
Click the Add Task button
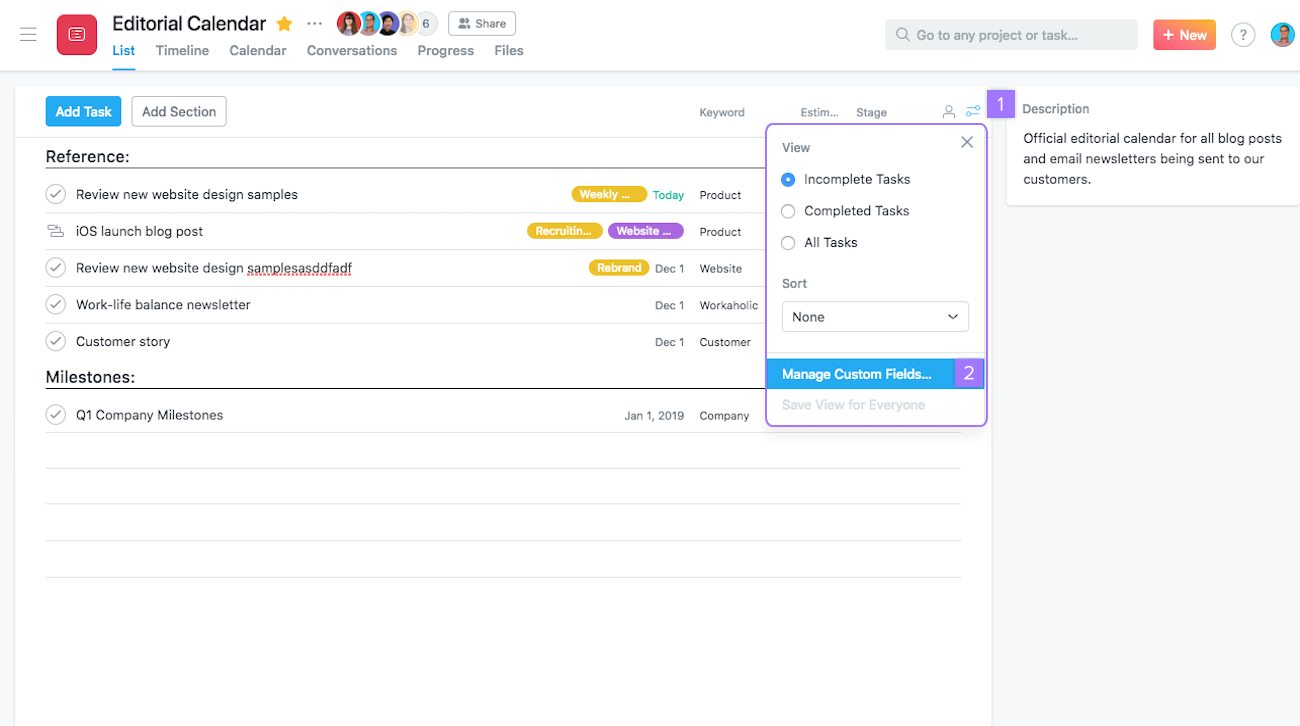[x=83, y=111]
